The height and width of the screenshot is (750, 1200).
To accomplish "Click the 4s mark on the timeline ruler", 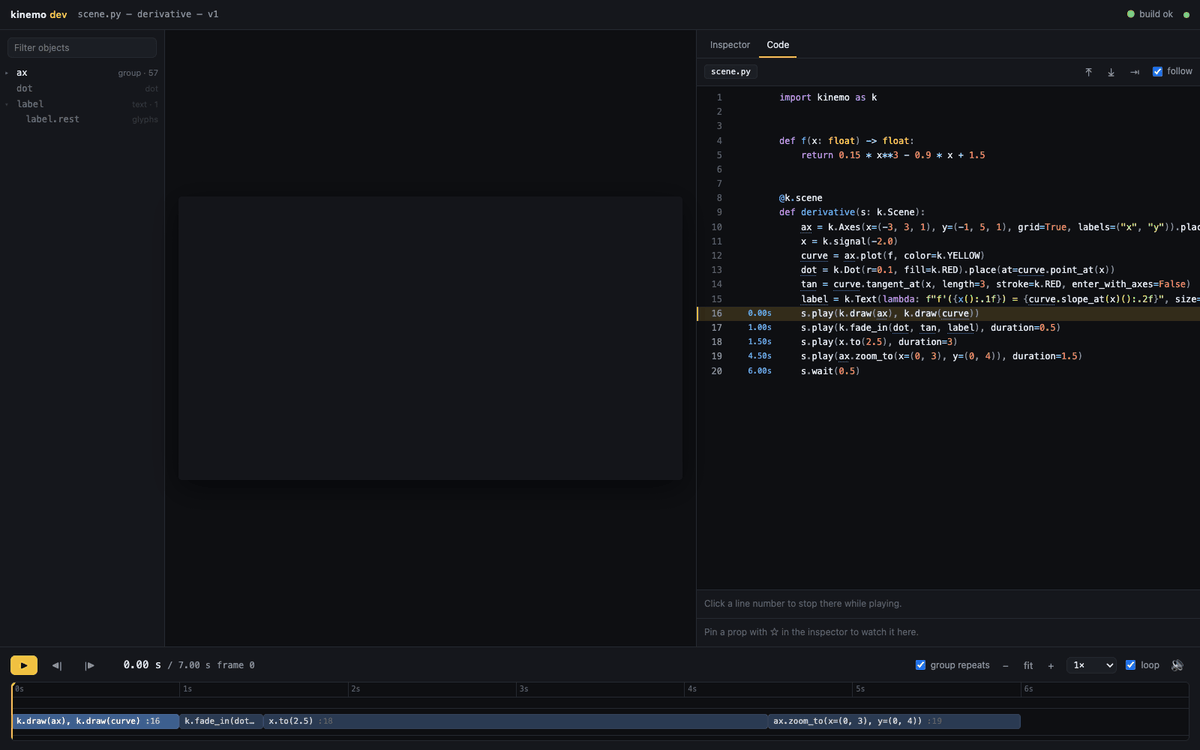I will click(x=691, y=689).
